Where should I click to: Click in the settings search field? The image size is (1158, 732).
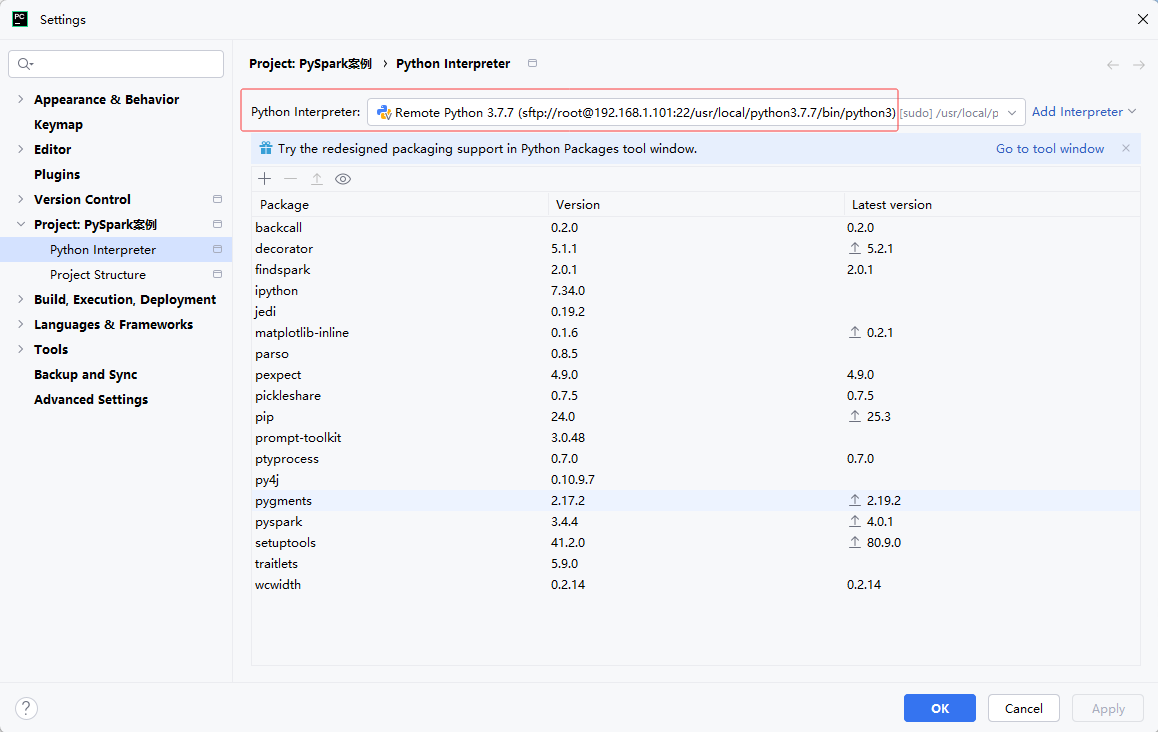tap(116, 64)
